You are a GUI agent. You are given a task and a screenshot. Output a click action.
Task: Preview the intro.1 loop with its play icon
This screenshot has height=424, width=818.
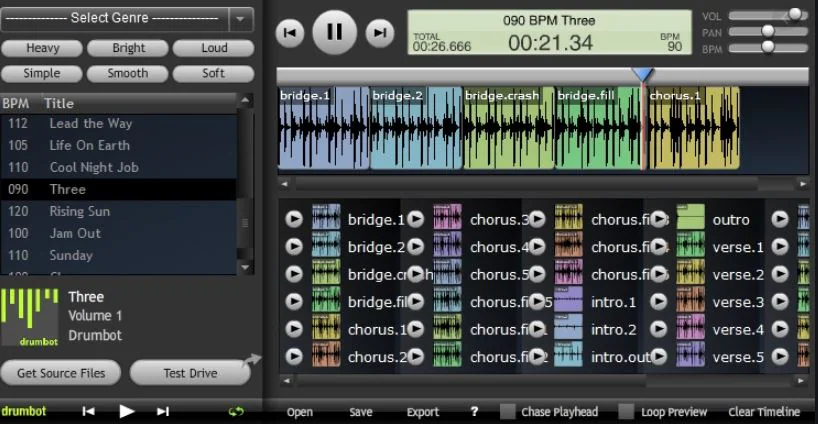pos(537,301)
